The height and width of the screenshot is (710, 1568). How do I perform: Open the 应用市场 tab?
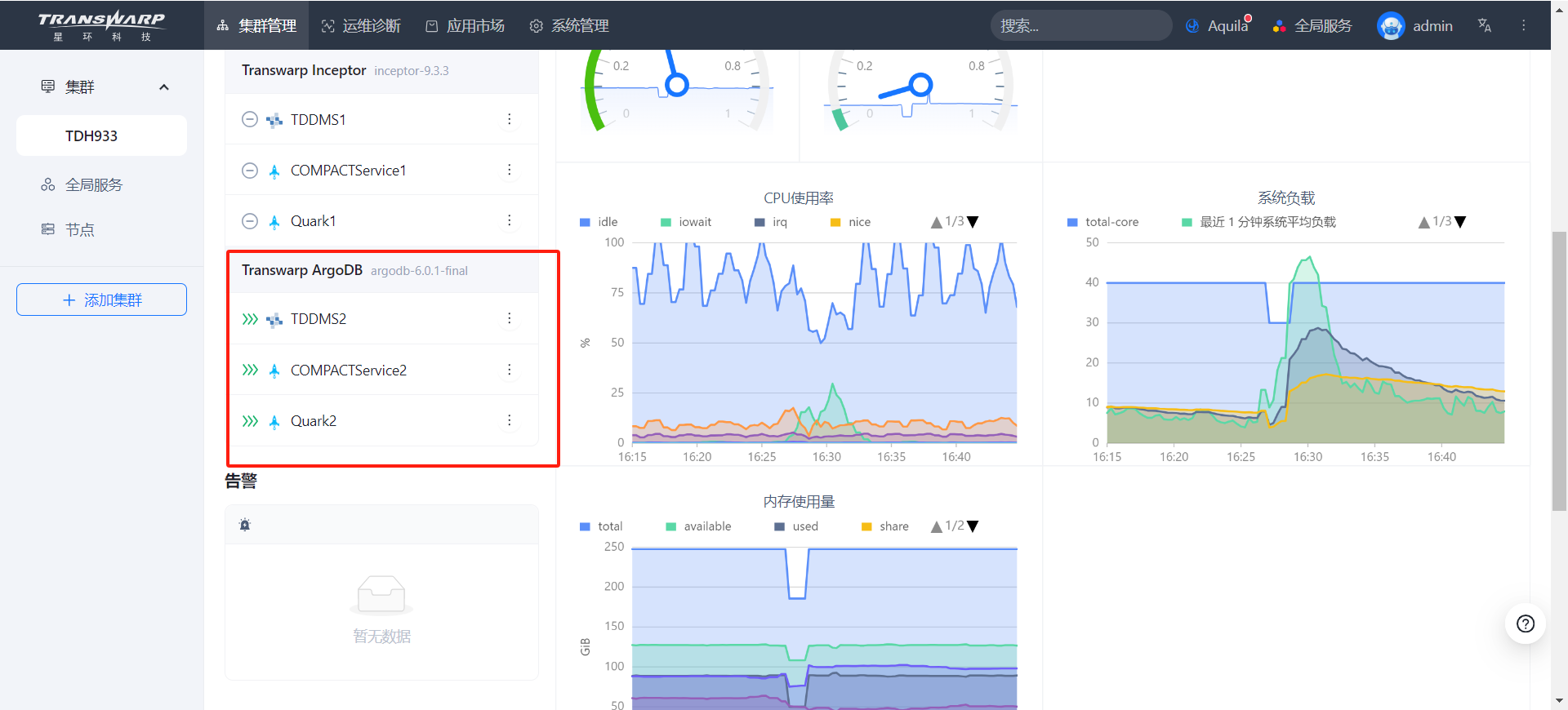point(465,25)
